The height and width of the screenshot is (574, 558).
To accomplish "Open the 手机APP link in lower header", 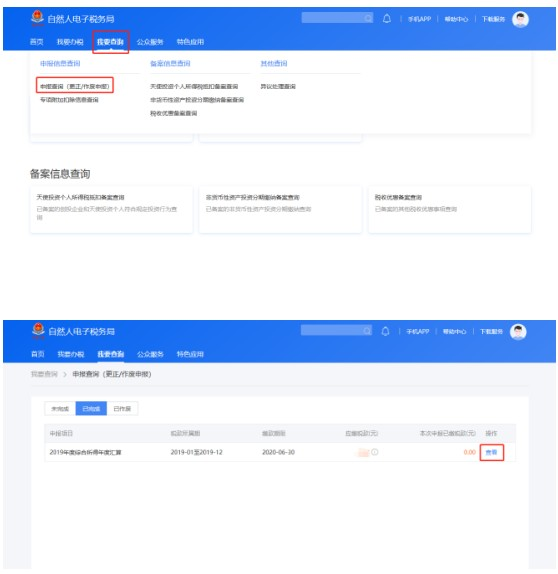I will pos(418,331).
